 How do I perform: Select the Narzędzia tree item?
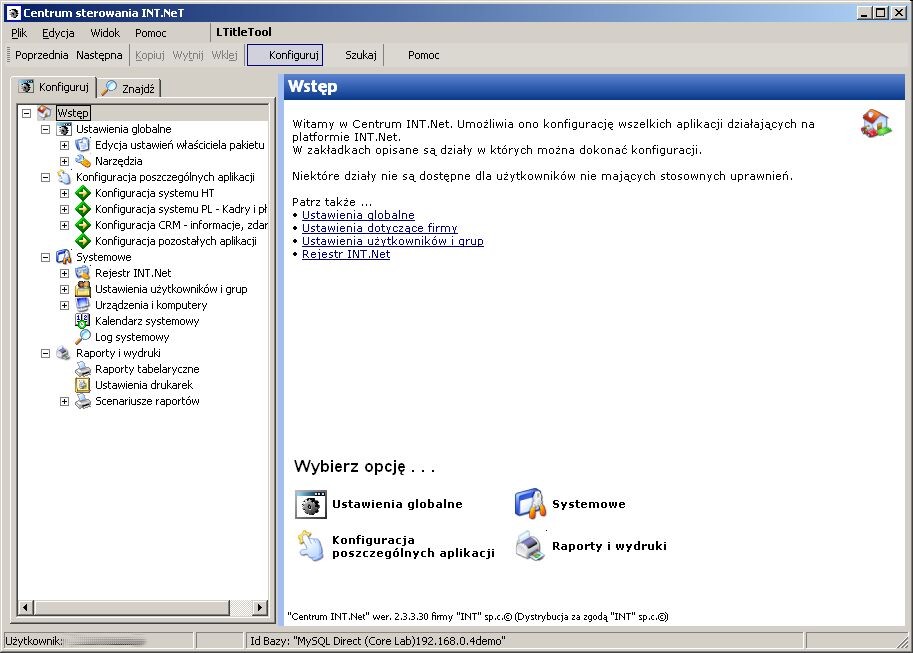[x=119, y=161]
